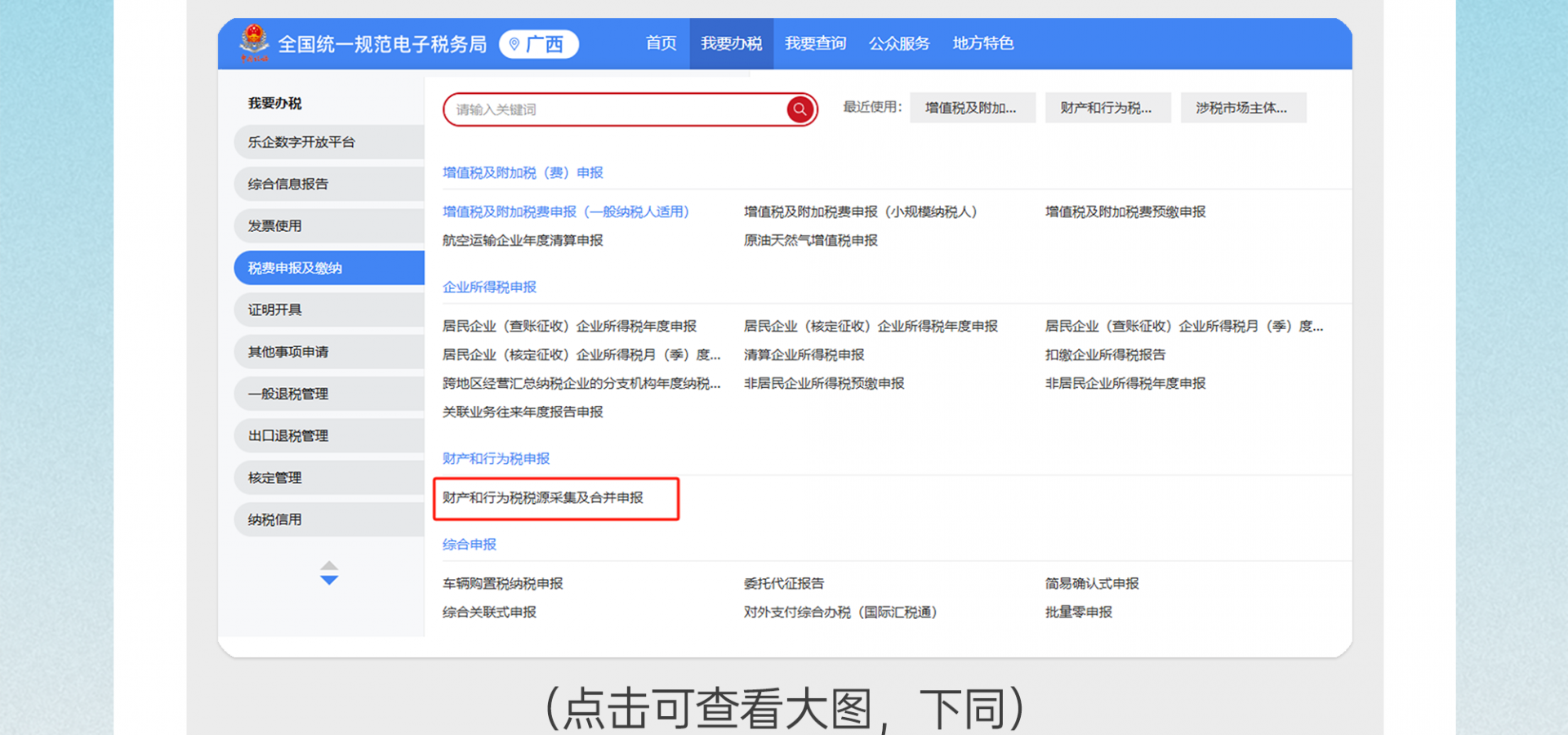Select 批量零申报 link

point(1079,612)
